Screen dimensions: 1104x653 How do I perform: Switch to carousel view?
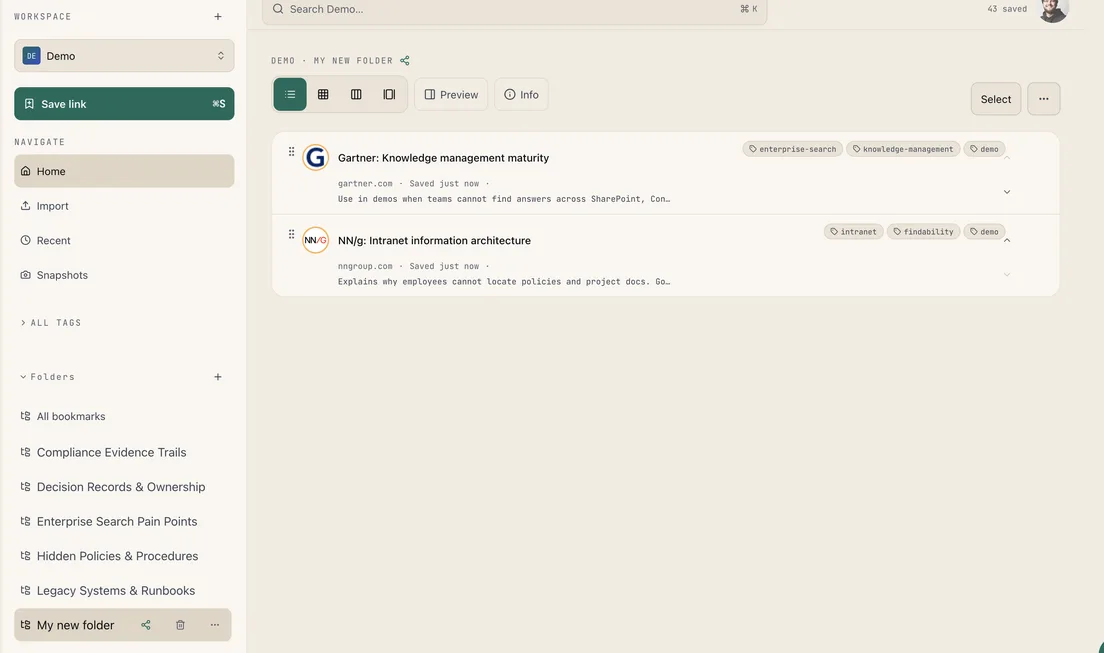(389, 94)
